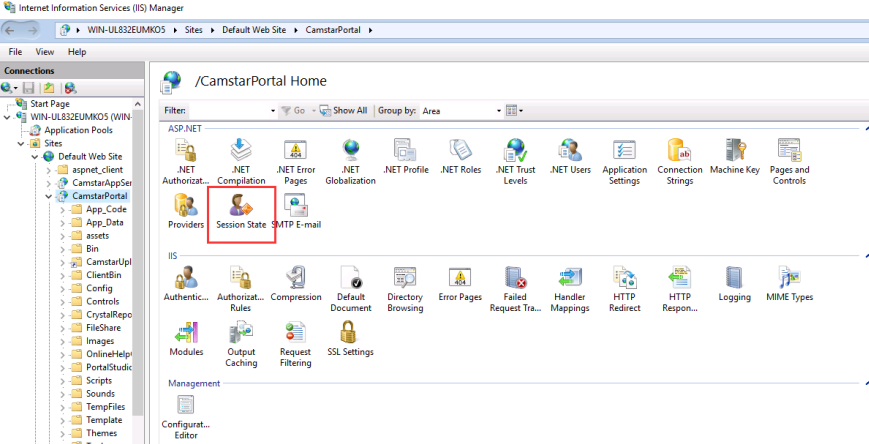The image size is (869, 444).
Task: Open Pages and Controls feature
Action: click(789, 161)
